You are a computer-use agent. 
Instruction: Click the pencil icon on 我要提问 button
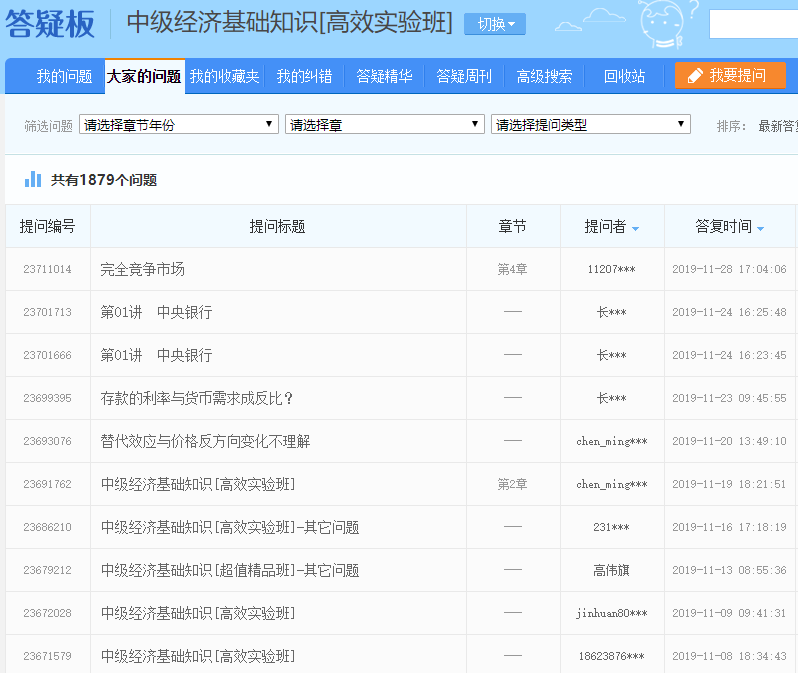click(x=695, y=76)
